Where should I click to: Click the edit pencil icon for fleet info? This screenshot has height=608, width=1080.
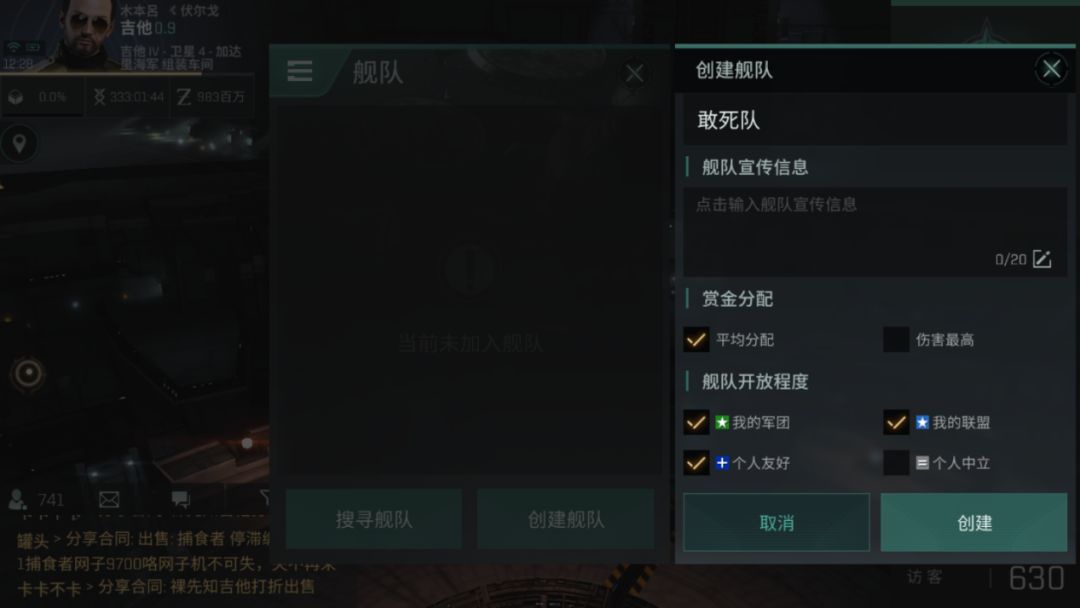pos(1041,260)
